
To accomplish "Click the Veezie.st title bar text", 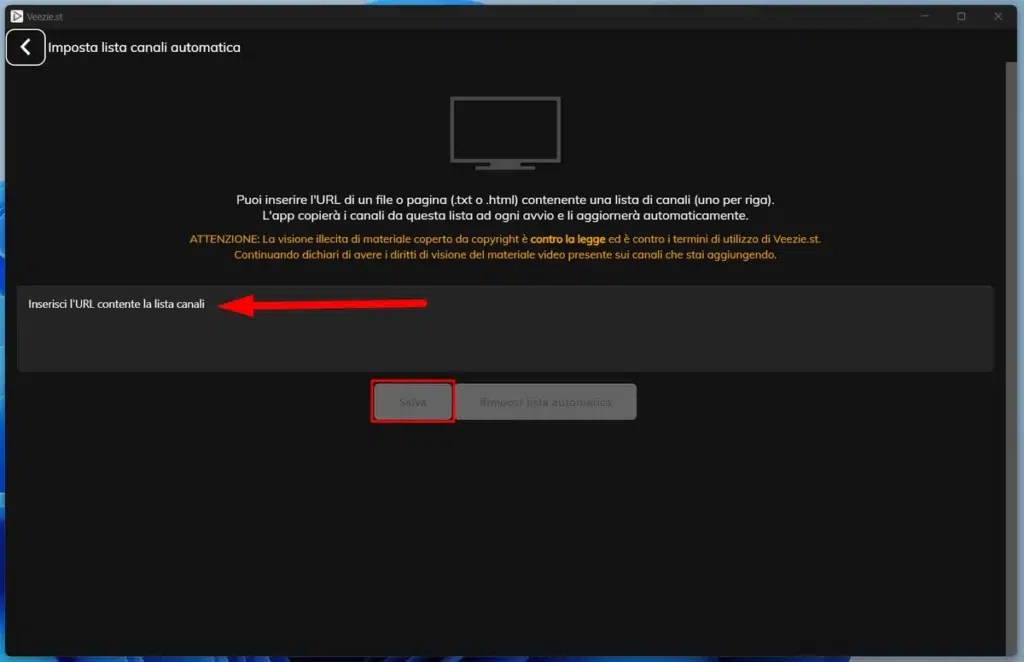I will coord(44,16).
